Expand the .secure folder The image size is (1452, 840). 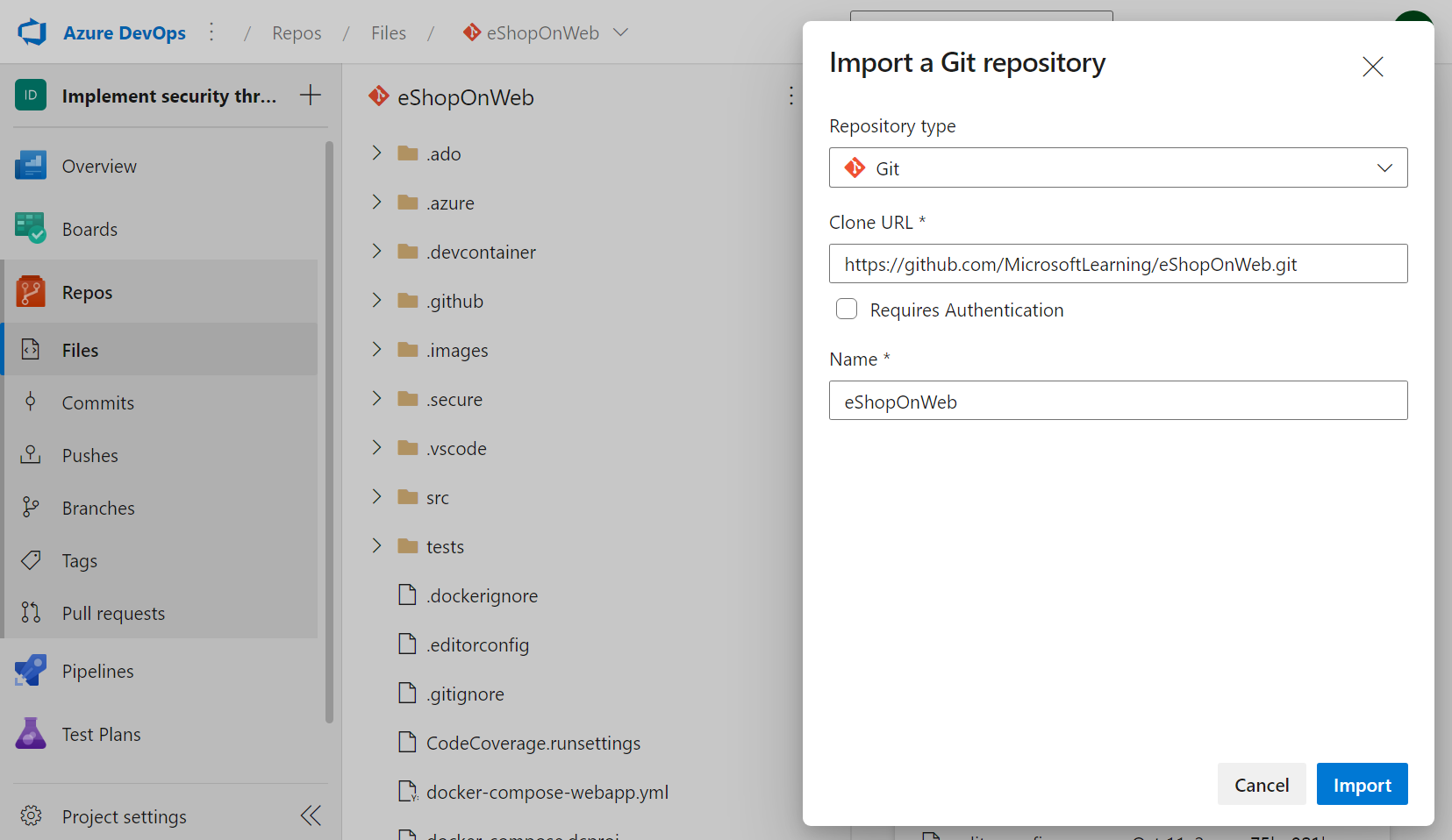(x=377, y=398)
